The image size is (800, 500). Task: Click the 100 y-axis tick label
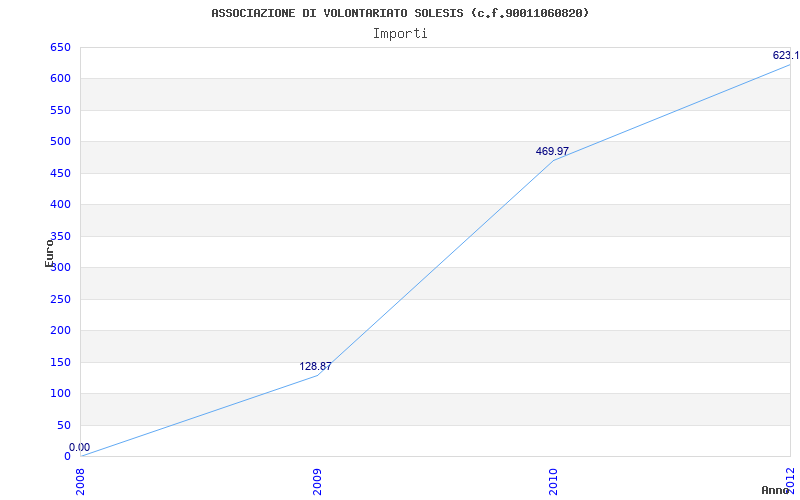60,394
